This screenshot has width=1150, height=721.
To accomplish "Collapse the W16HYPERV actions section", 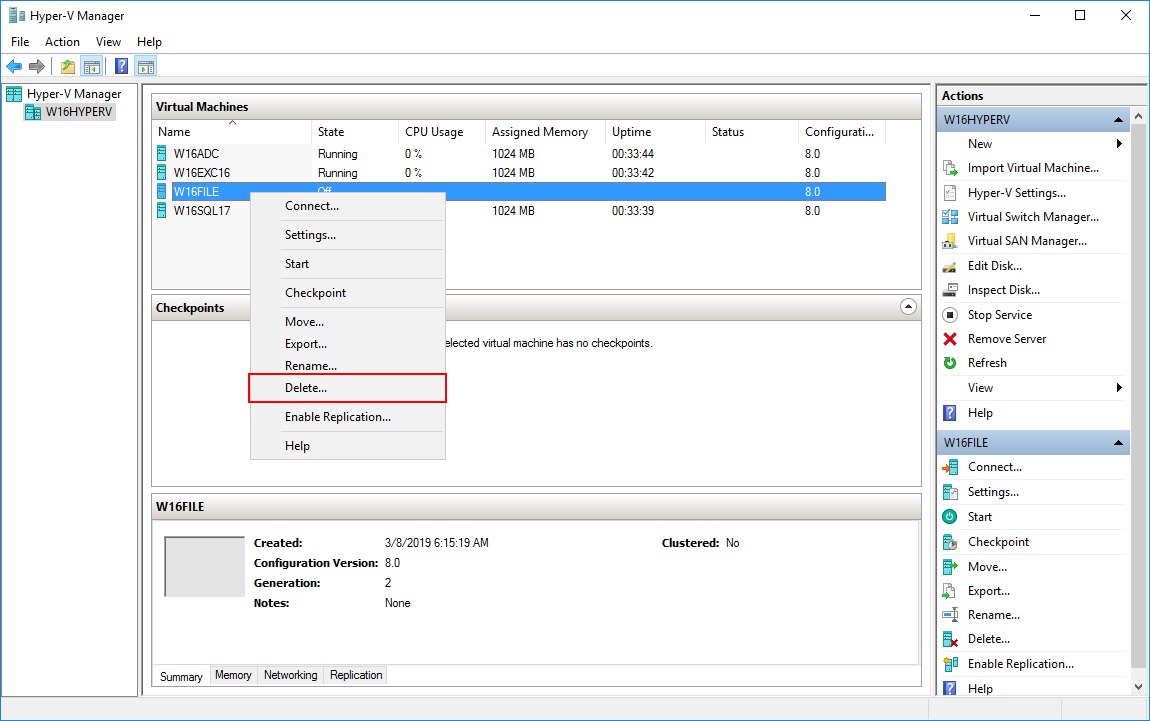I will click(x=1118, y=120).
